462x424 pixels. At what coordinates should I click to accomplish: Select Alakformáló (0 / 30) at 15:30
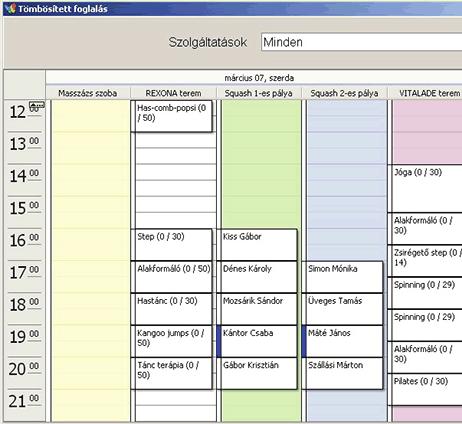pyautogui.click(x=425, y=229)
